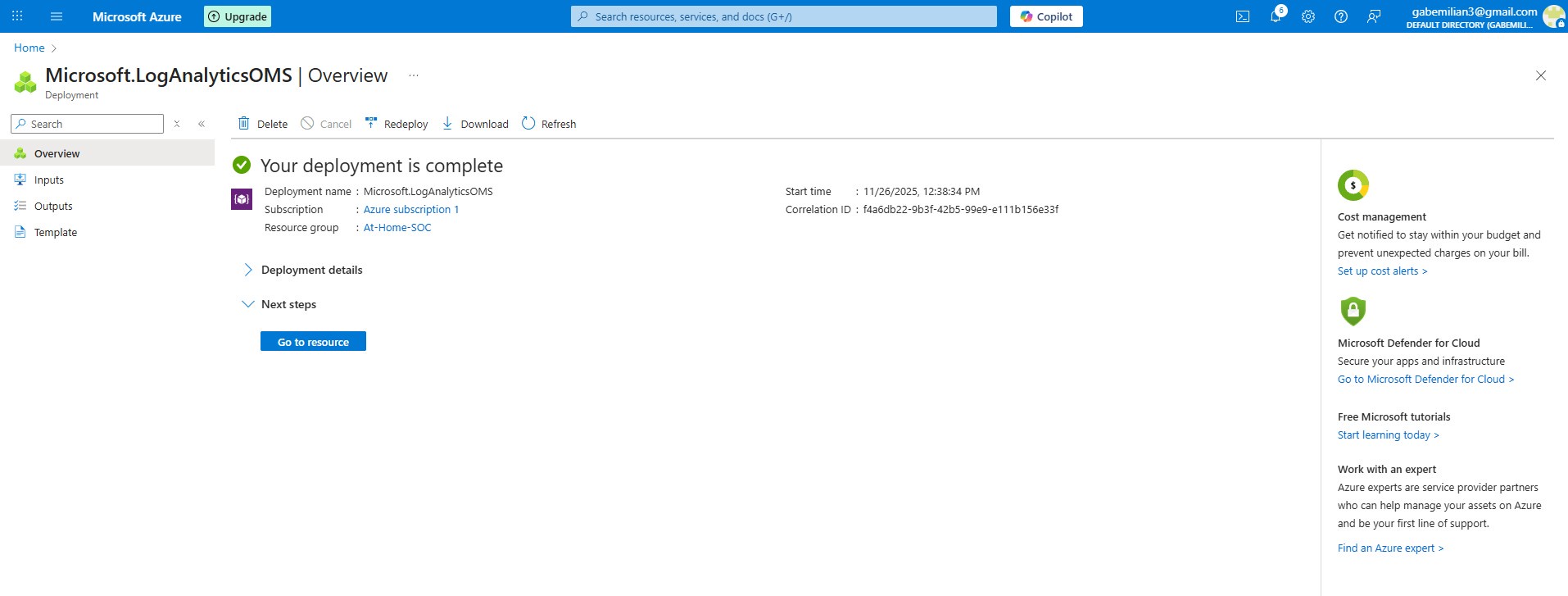1568x596 pixels.
Task: Click the Delete toolbar button
Action: 262,124
